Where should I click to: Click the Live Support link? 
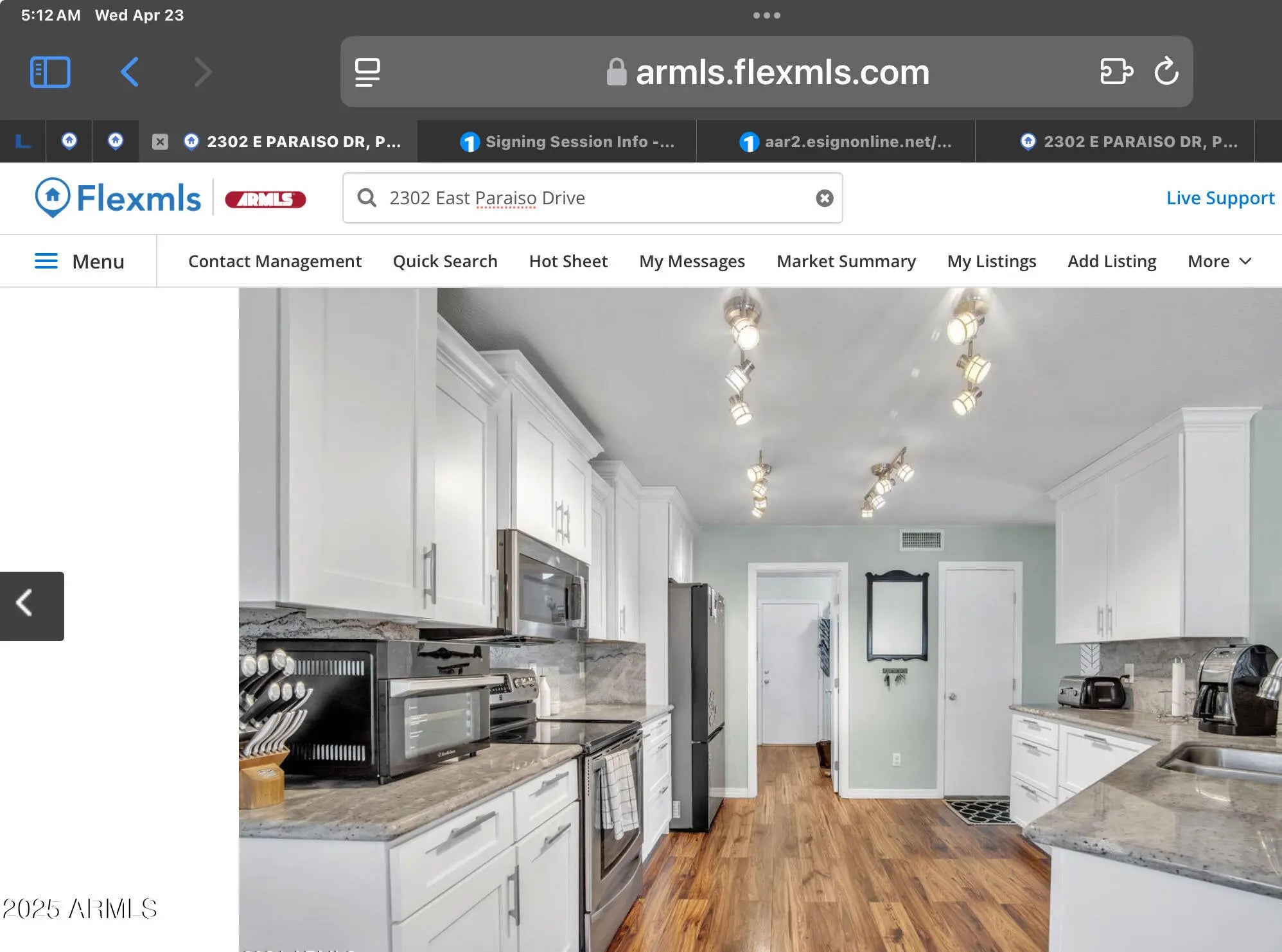[x=1220, y=198]
